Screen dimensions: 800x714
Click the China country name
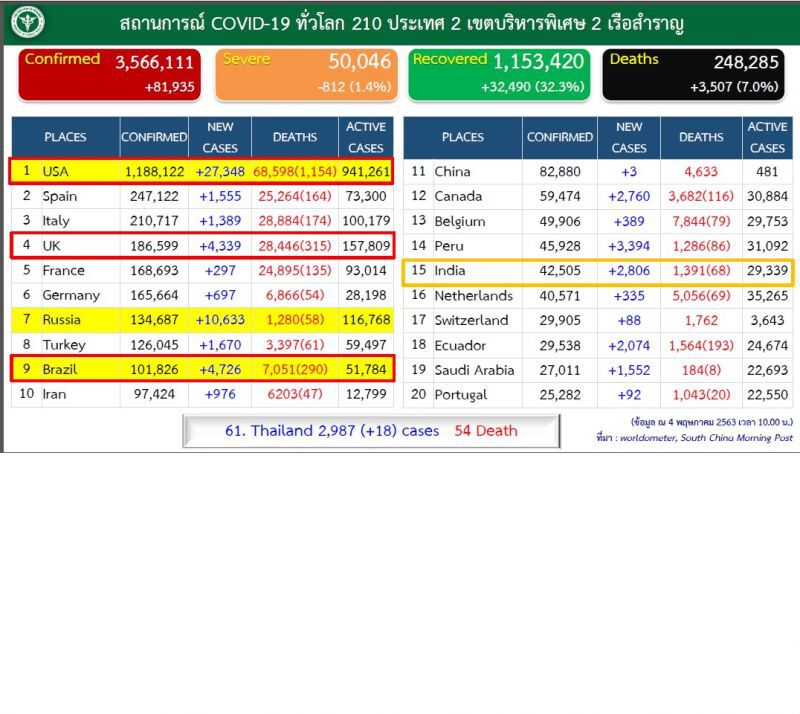pyautogui.click(x=452, y=171)
